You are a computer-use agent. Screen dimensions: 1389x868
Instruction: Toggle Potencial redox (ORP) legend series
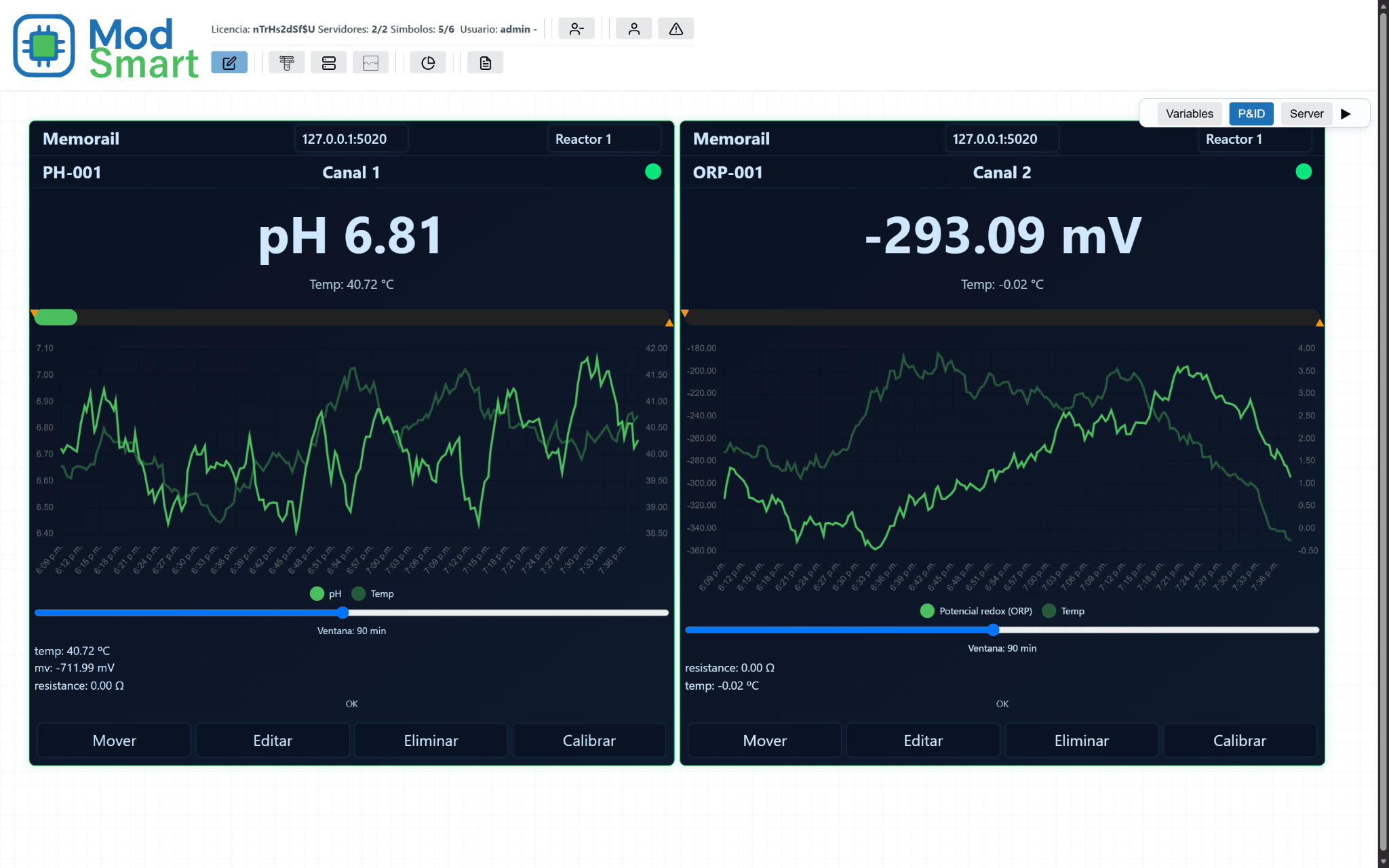(x=977, y=611)
